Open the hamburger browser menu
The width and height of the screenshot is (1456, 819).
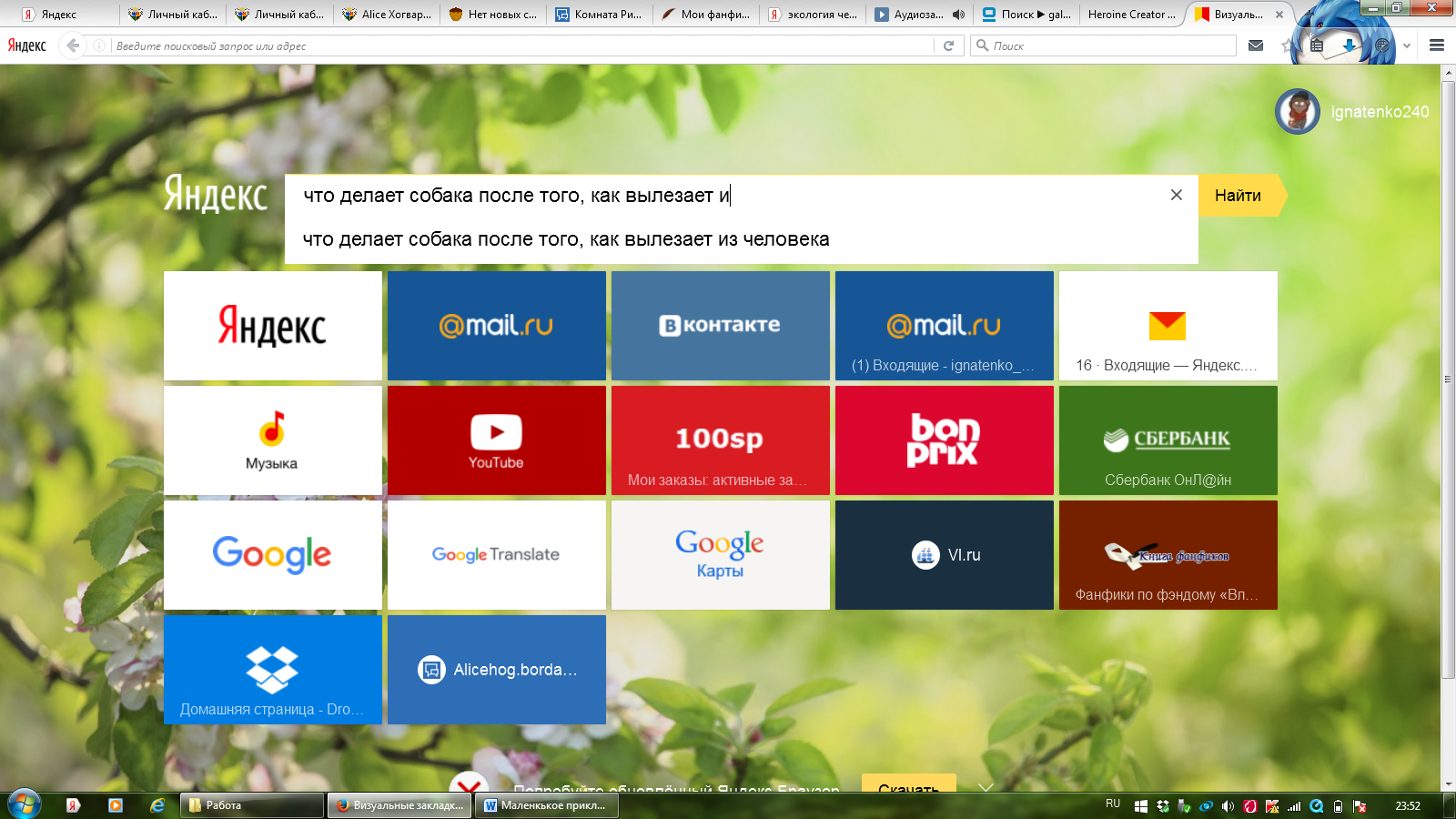(1437, 45)
